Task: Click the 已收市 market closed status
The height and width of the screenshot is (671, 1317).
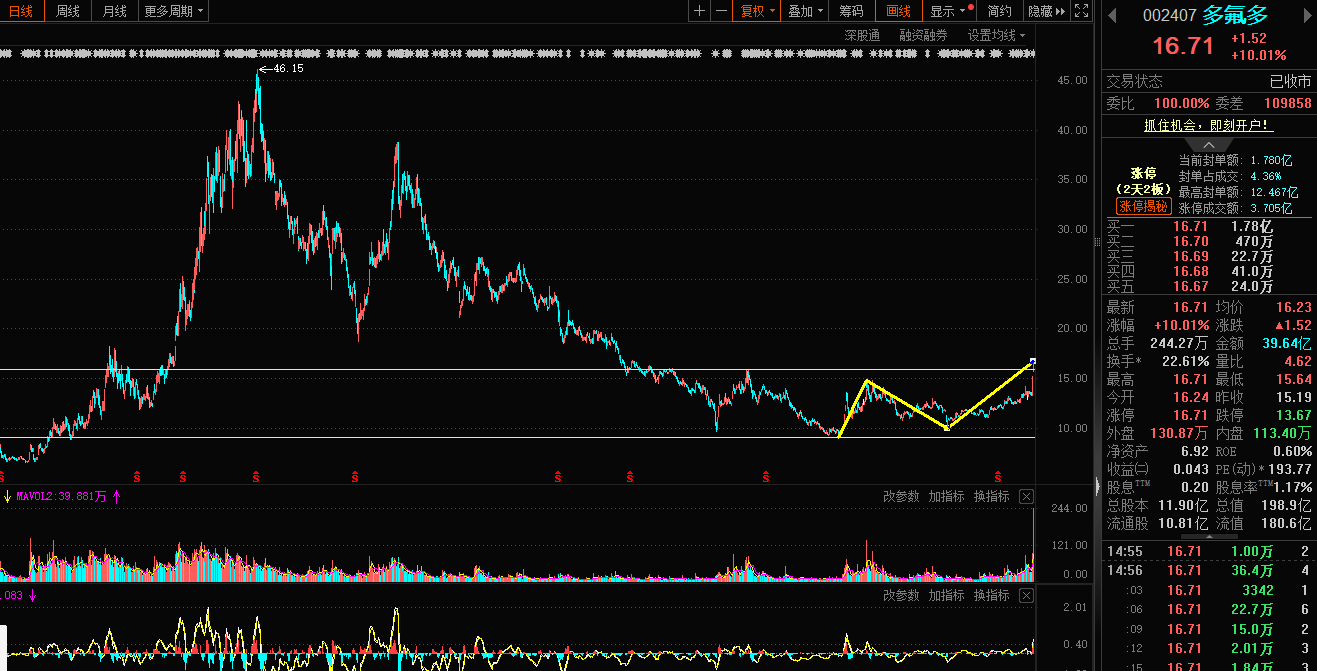Action: 1290,82
